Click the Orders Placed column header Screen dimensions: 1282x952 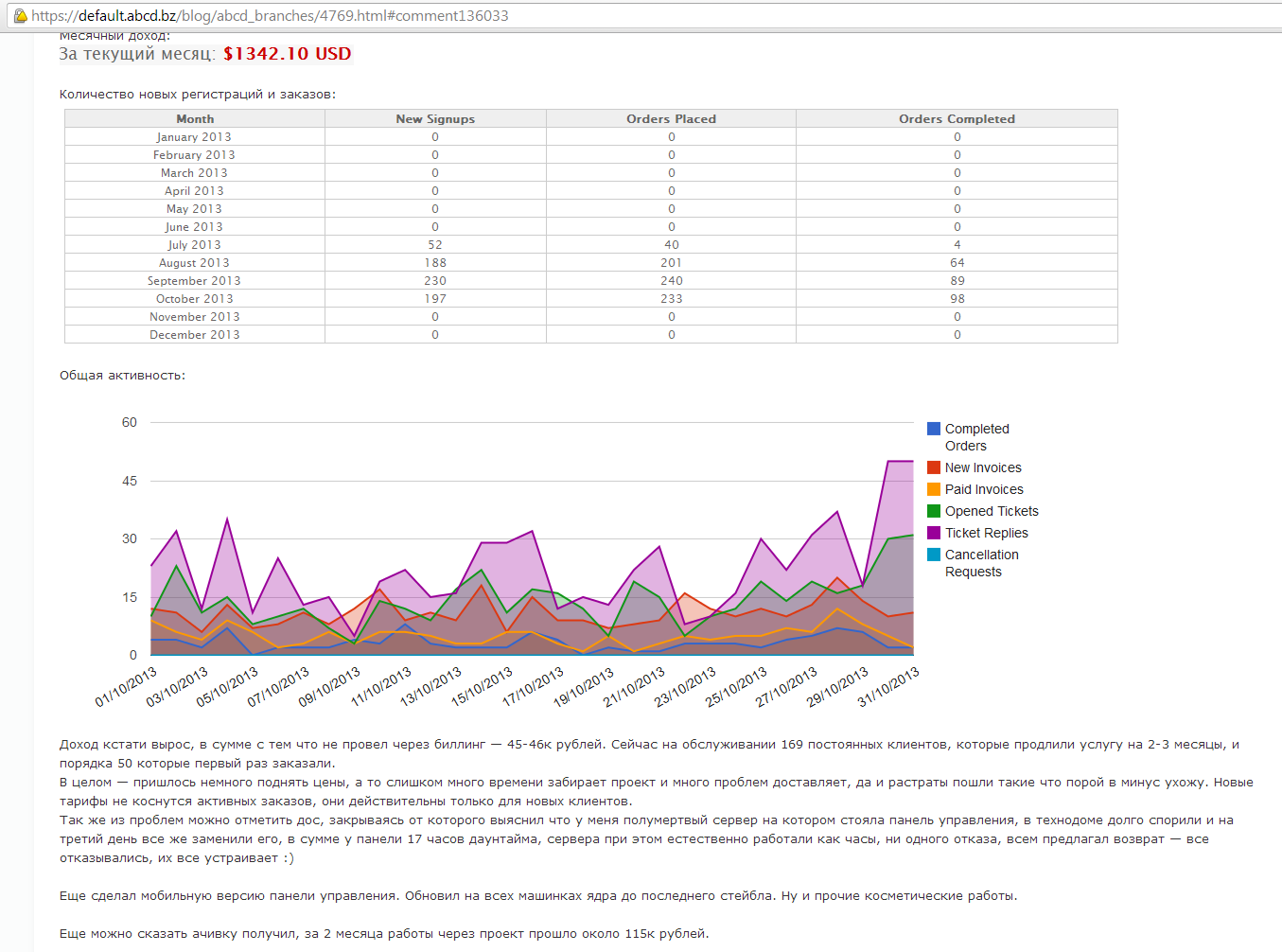671,118
